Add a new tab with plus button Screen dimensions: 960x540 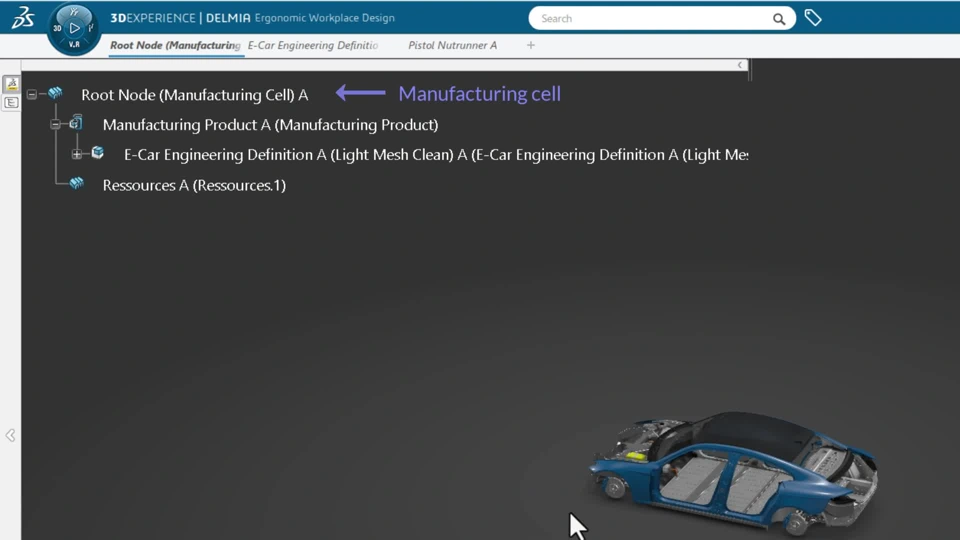[x=531, y=45]
